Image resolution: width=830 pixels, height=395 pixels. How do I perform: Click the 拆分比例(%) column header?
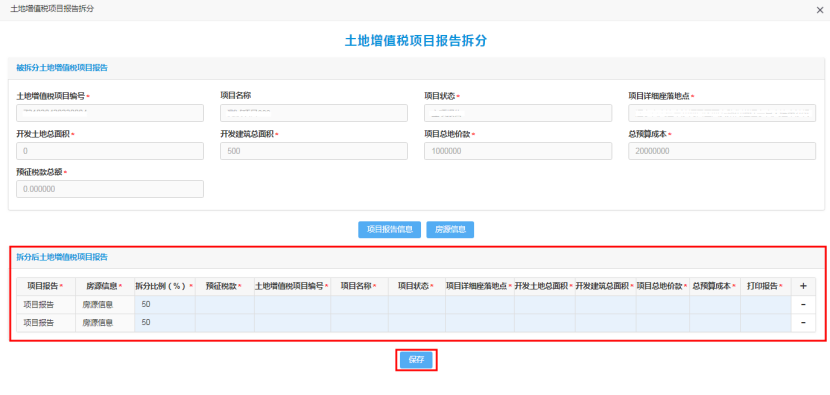tap(165, 286)
